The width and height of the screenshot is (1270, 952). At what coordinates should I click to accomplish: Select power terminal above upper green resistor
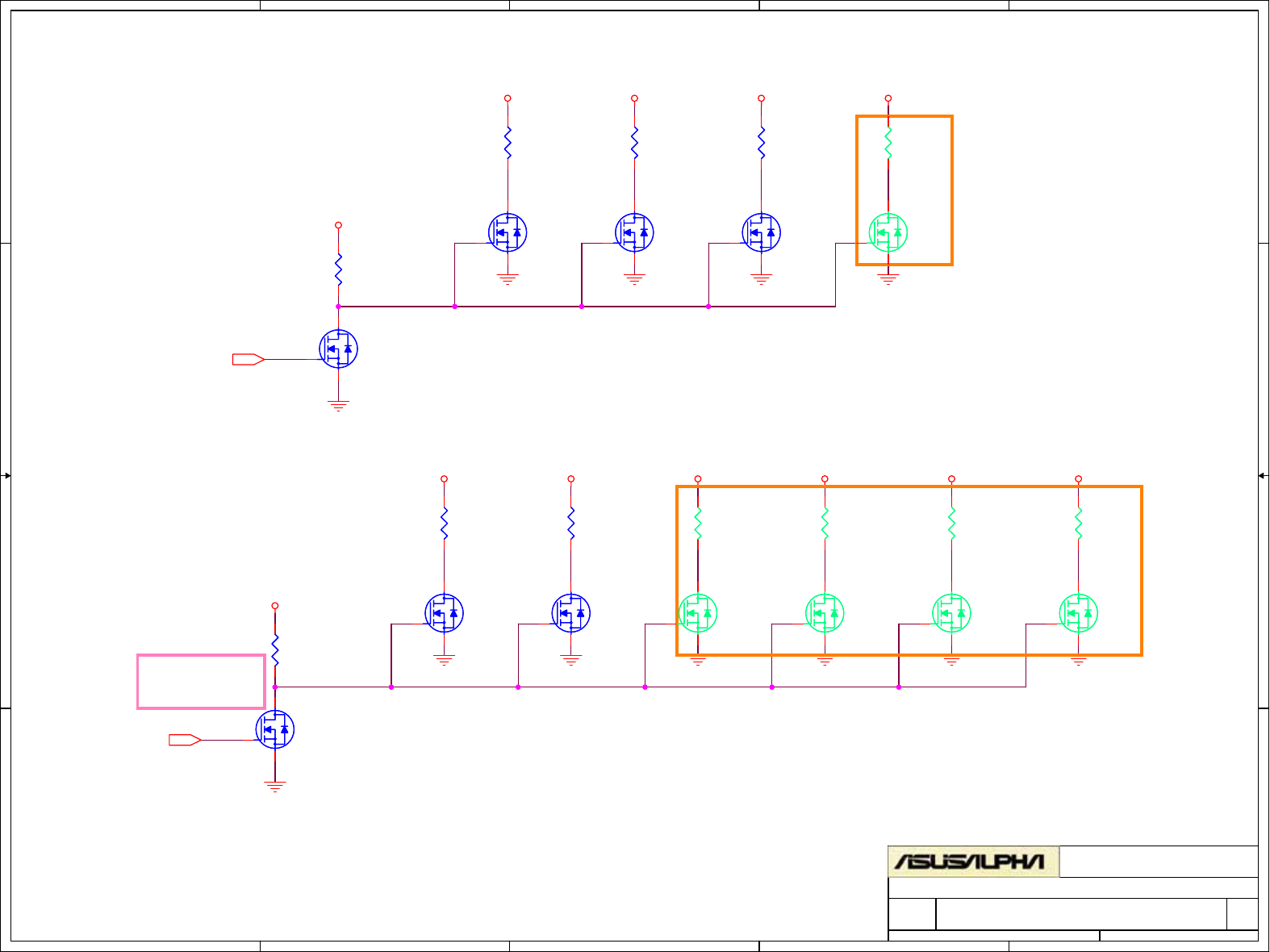click(x=888, y=98)
